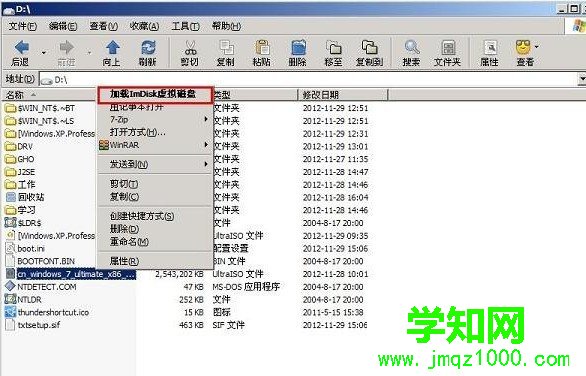The image size is (586, 376).
Task: Toggle the Folders (文件夹) pane icon
Action: pos(448,48)
